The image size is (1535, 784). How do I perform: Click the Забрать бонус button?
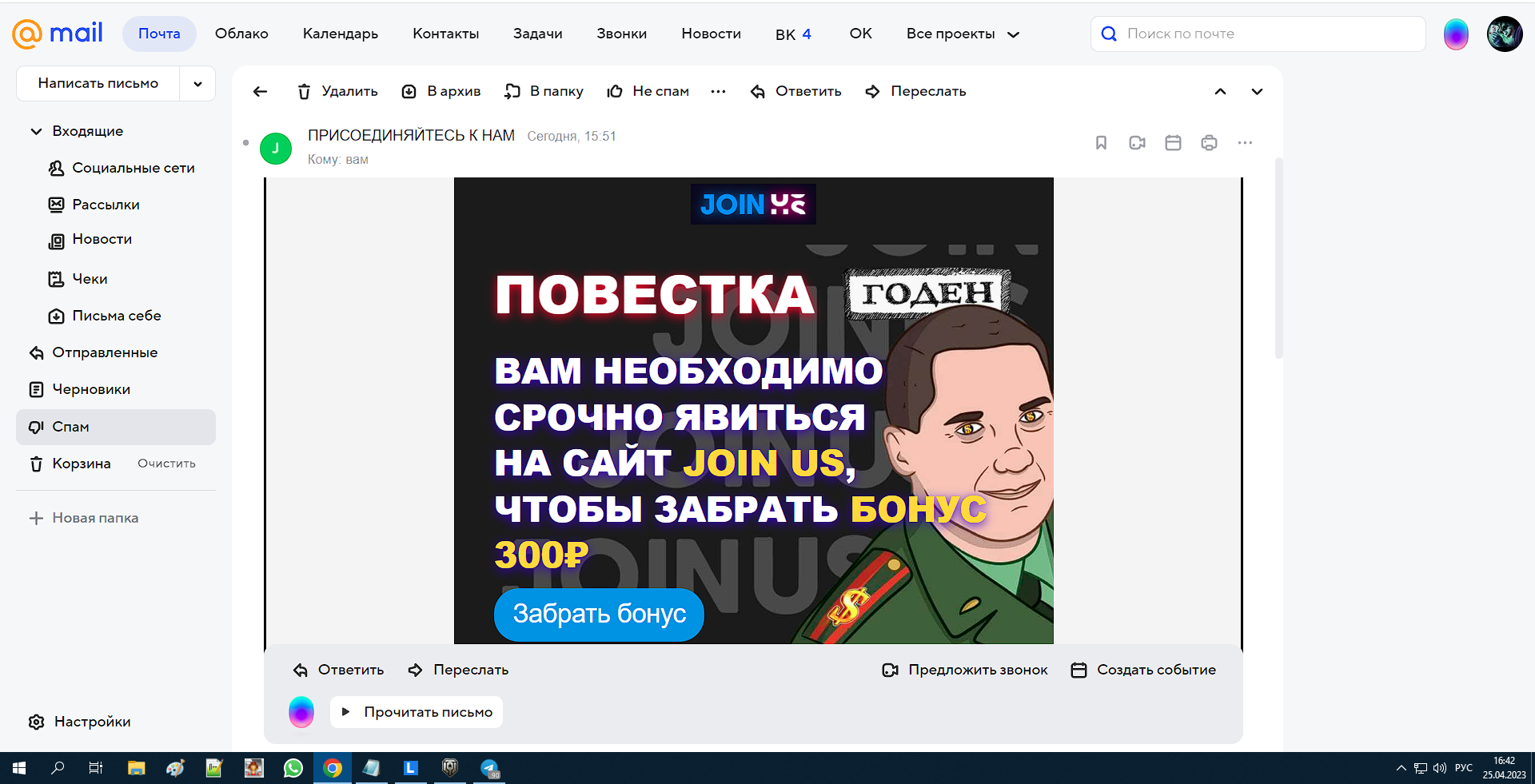599,614
